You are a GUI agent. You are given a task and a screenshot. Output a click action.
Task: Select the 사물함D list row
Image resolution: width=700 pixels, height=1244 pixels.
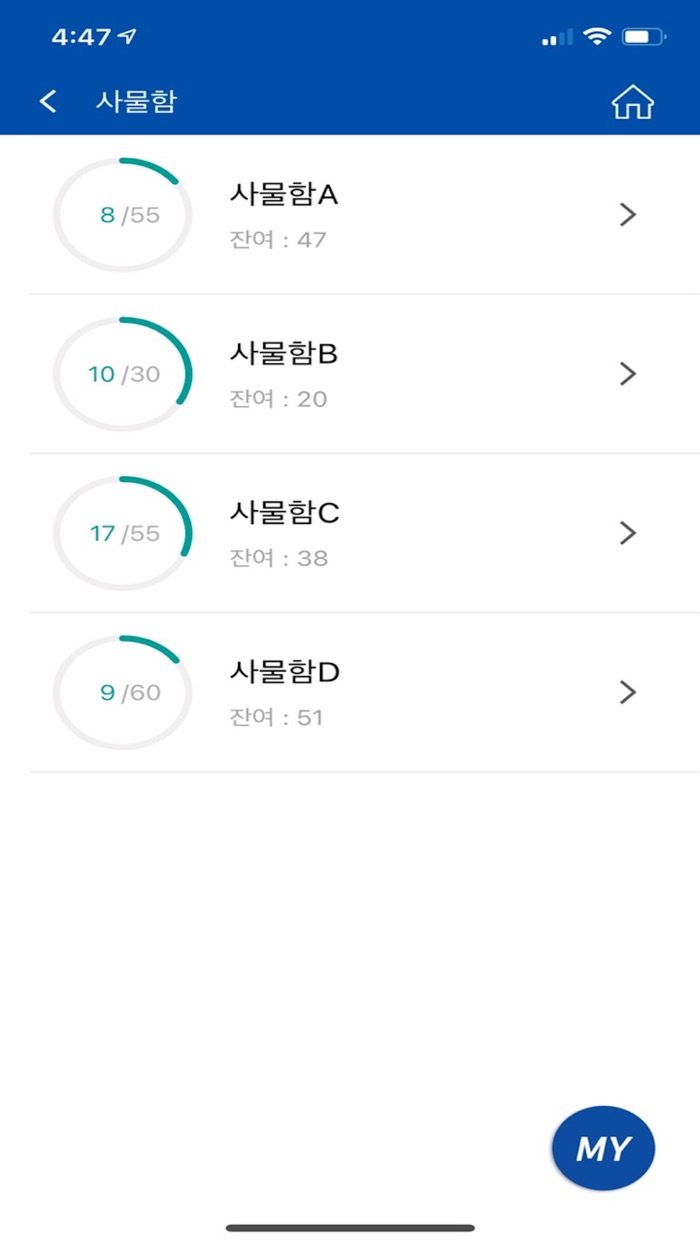coord(350,691)
